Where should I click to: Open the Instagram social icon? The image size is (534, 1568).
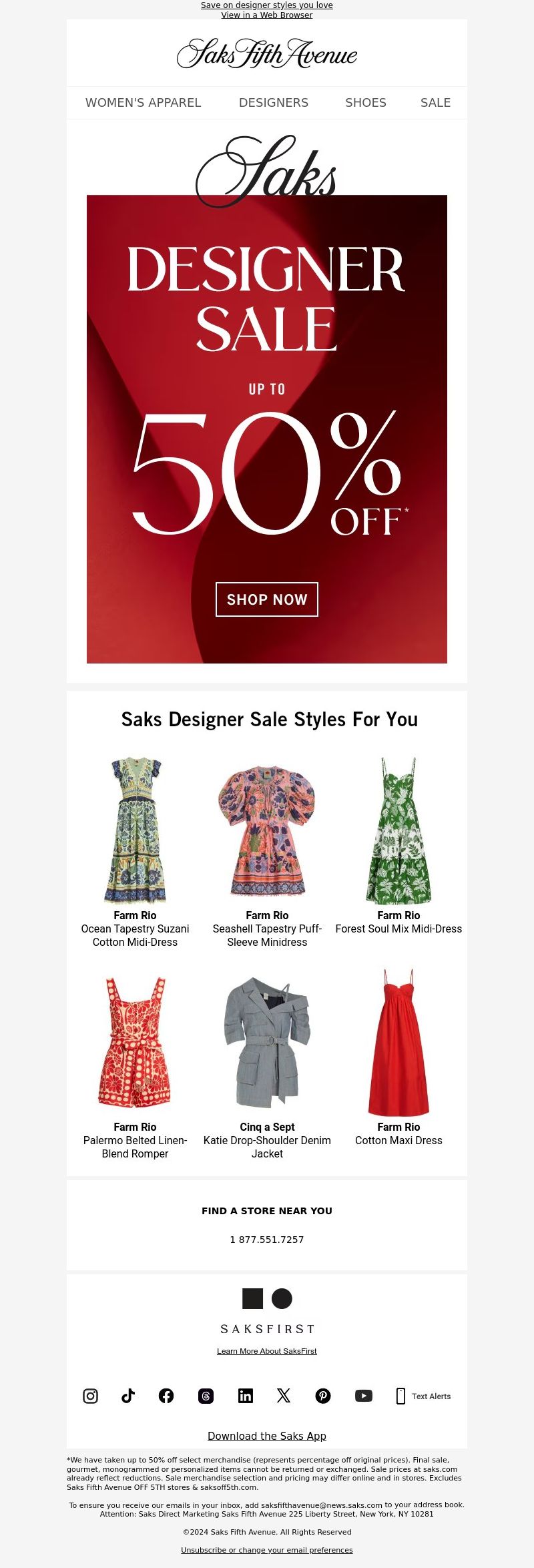(x=90, y=1396)
